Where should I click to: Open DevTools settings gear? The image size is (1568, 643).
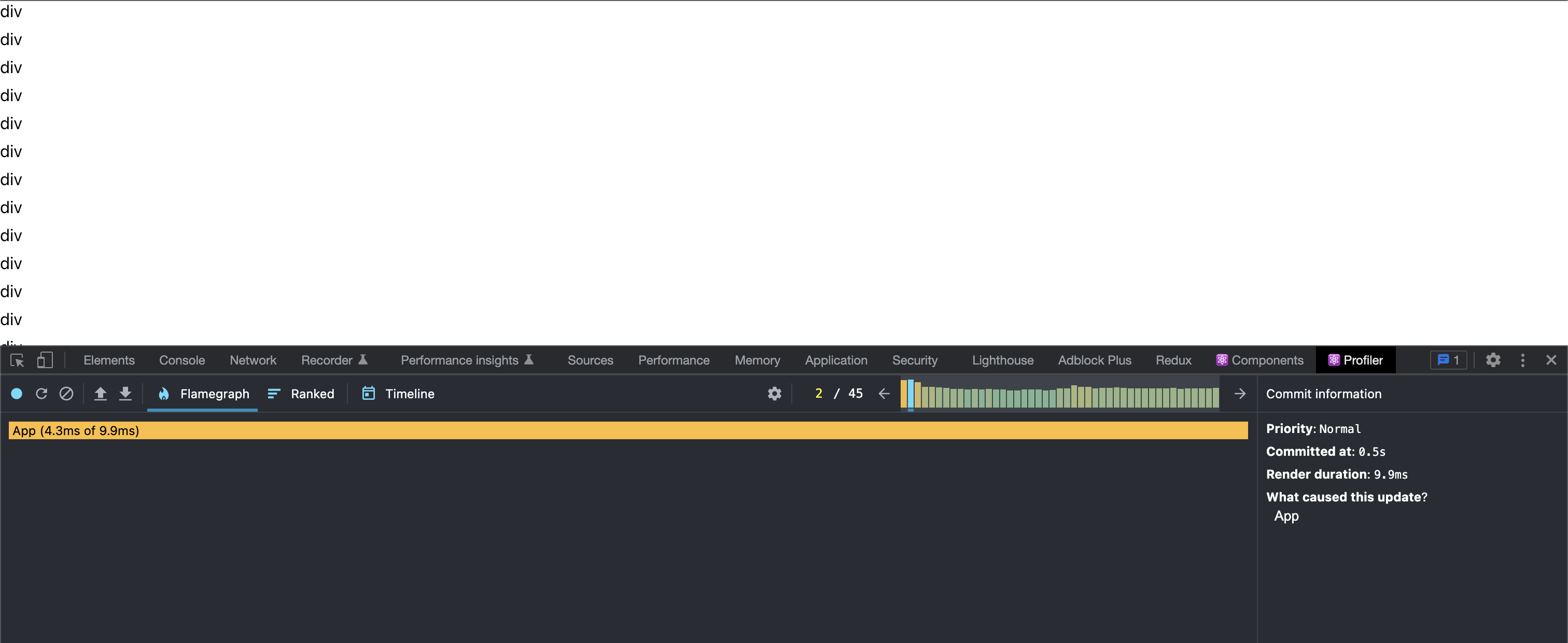1493,360
